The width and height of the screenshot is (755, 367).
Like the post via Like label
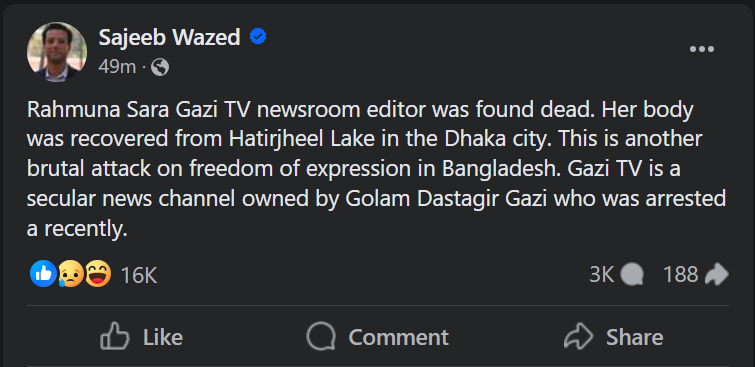click(x=163, y=337)
